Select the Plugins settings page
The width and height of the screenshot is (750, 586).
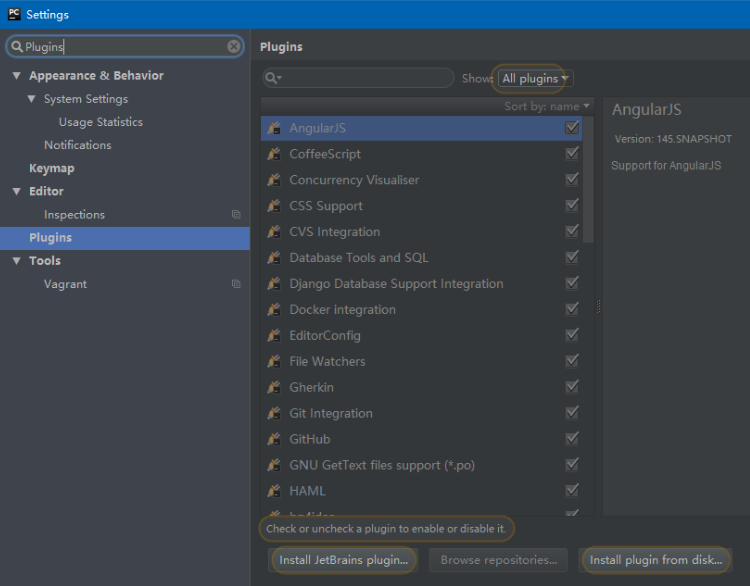click(x=125, y=238)
